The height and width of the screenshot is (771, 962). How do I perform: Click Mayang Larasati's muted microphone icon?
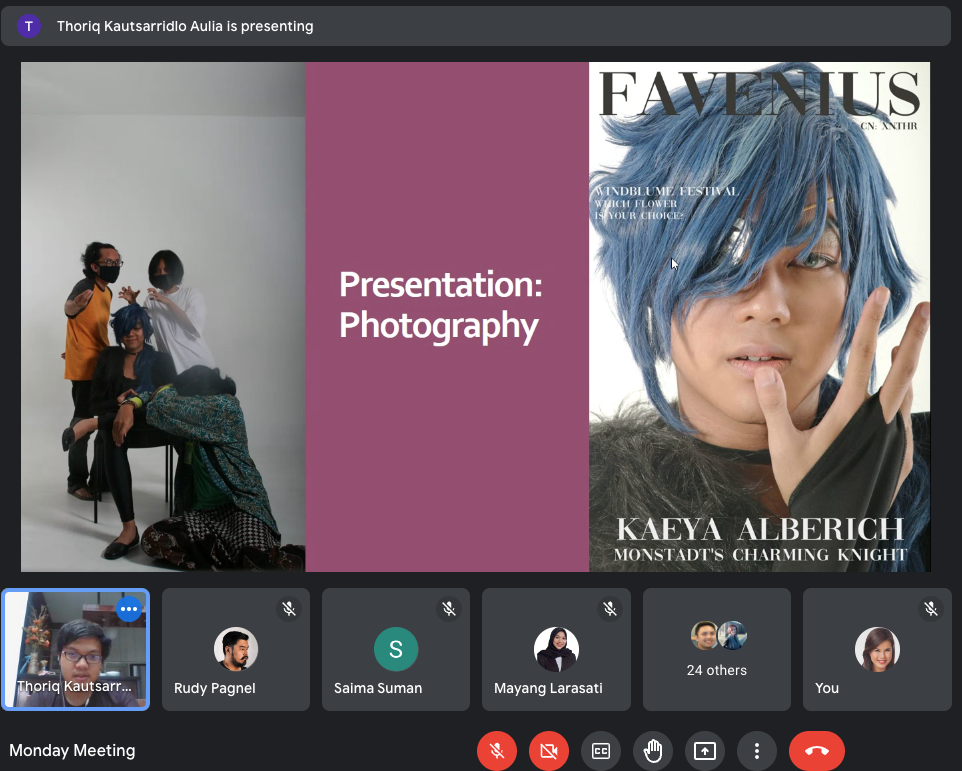(x=610, y=609)
